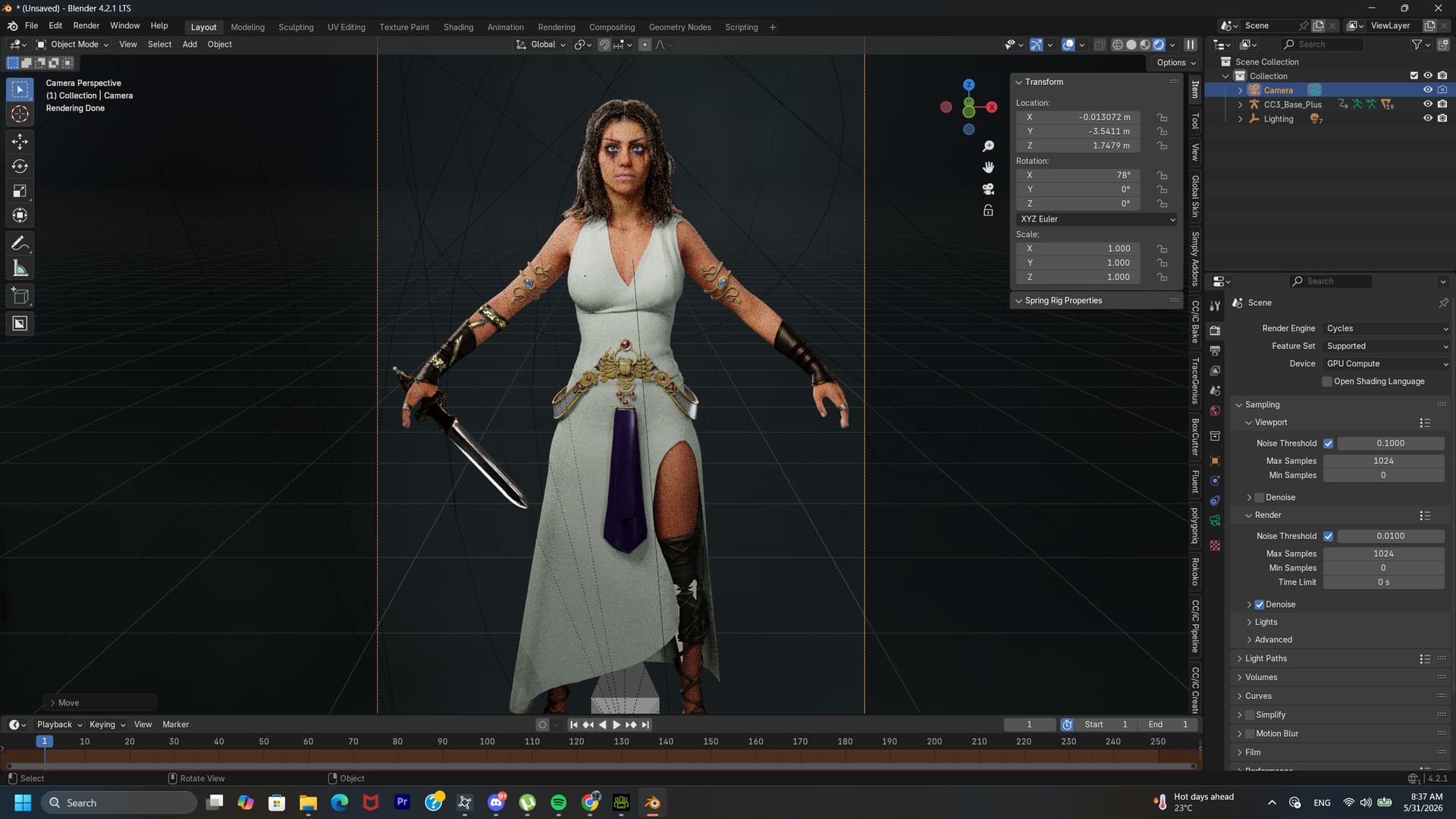Adjust the Render Noise Threshold 0.0100 slider
The width and height of the screenshot is (1456, 819).
1390,536
